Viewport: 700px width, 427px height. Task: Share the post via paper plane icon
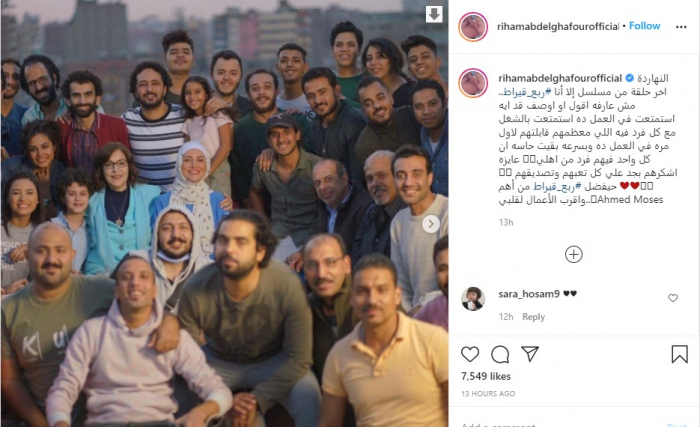click(530, 354)
